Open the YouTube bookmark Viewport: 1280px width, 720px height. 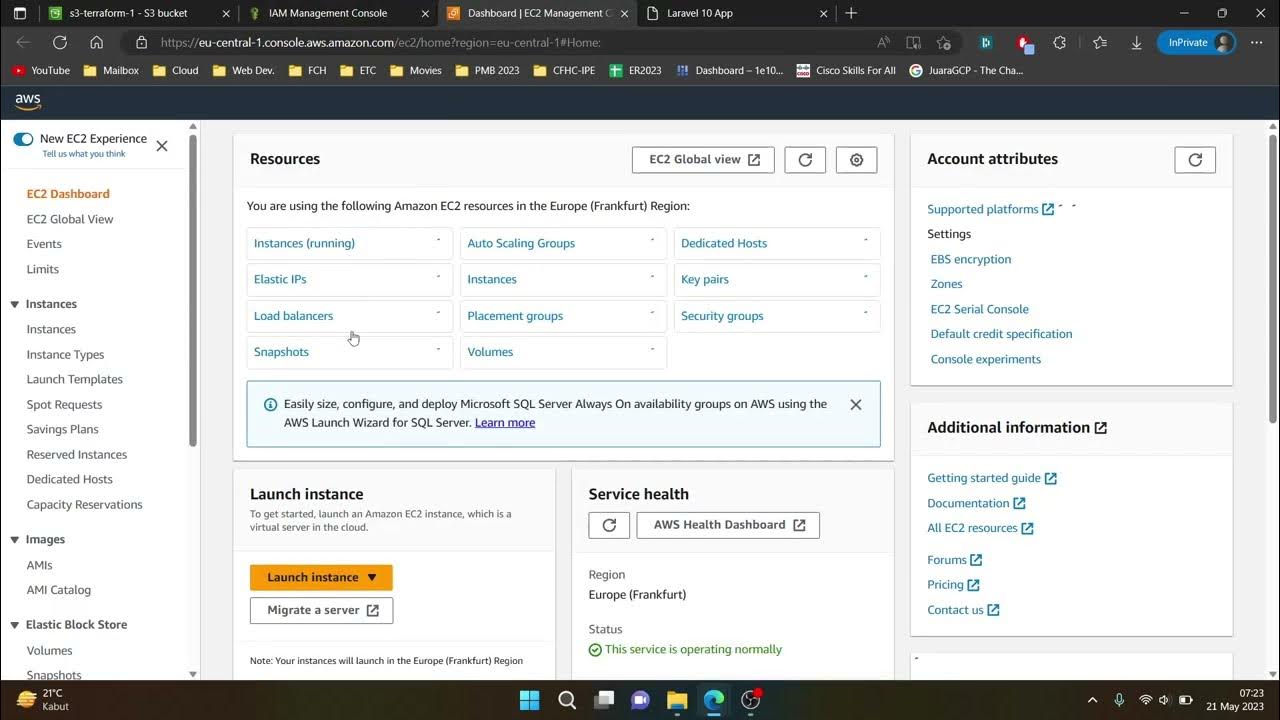click(41, 71)
